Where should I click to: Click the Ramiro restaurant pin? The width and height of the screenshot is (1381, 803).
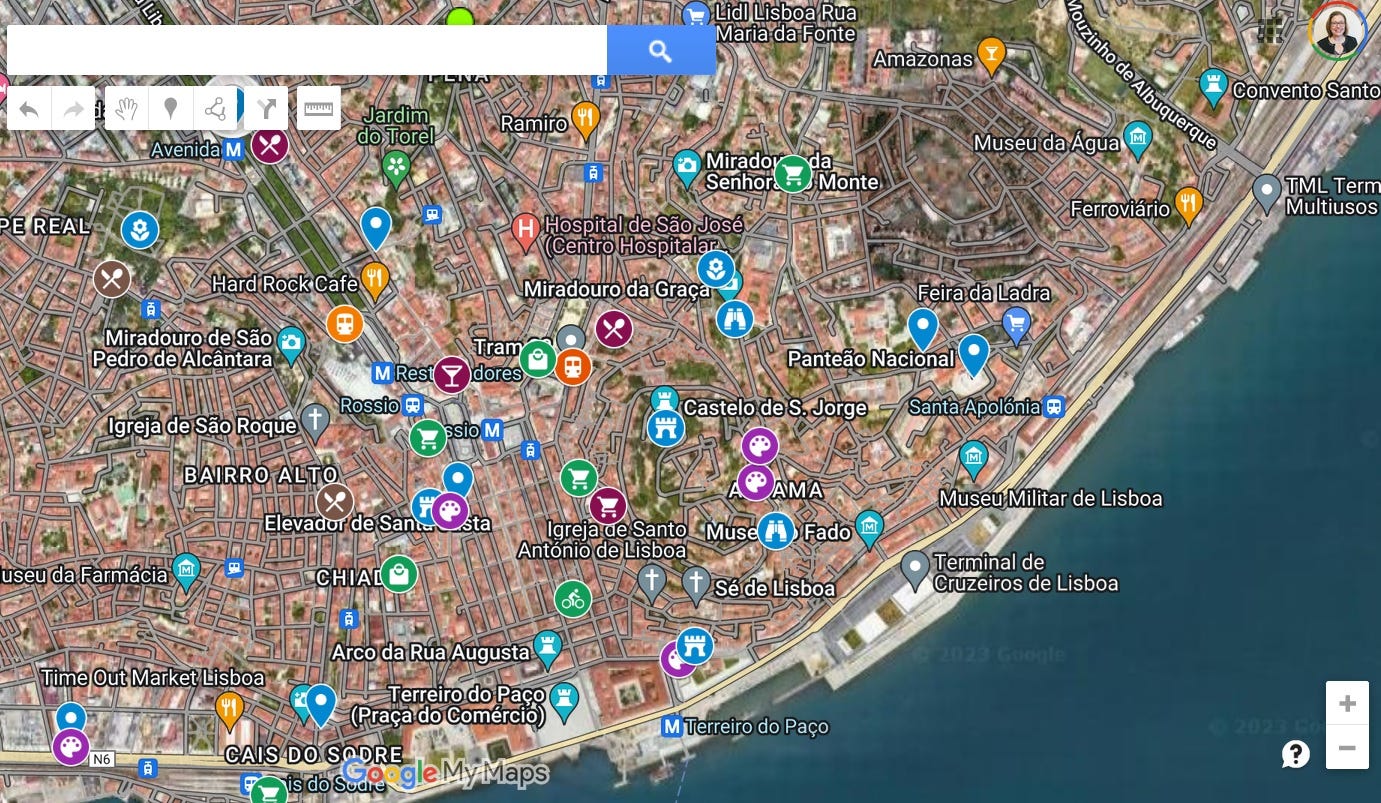tap(585, 120)
